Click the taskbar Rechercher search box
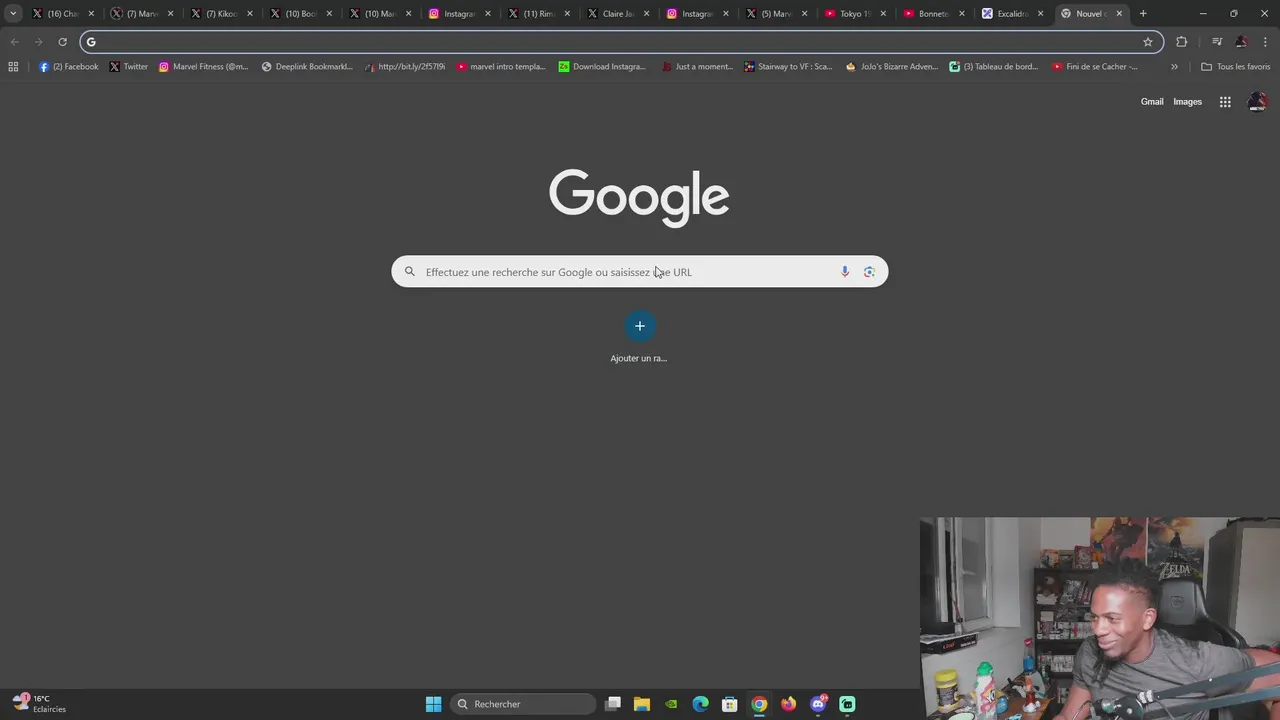The height and width of the screenshot is (720, 1280). [523, 704]
